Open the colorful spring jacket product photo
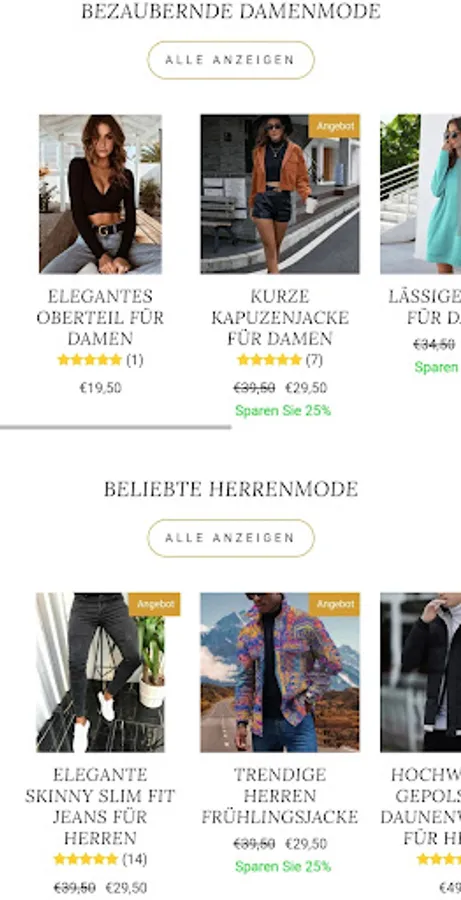Image resolution: width=461 pixels, height=900 pixels. click(280, 672)
